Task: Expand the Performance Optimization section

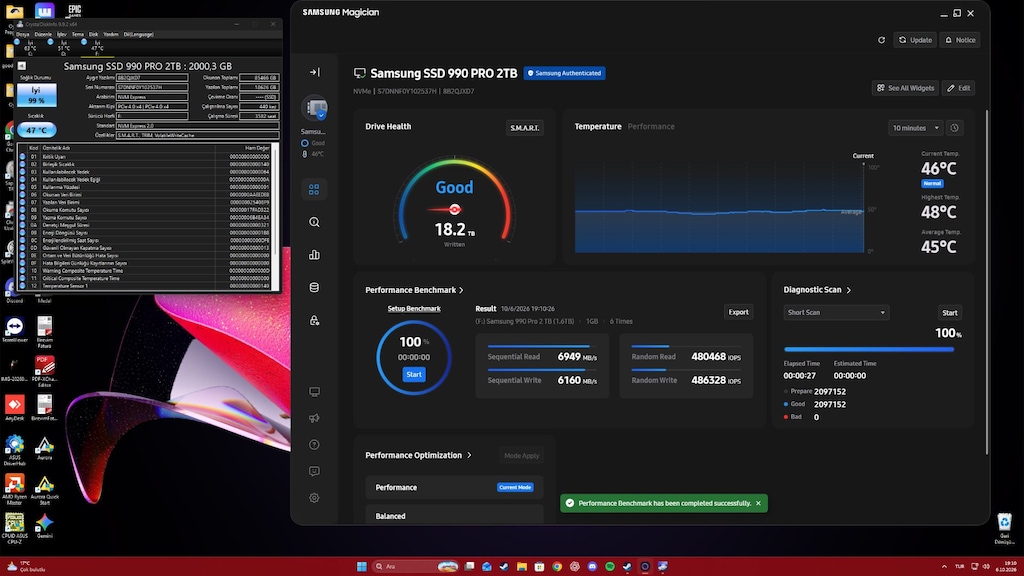Action: tap(418, 455)
